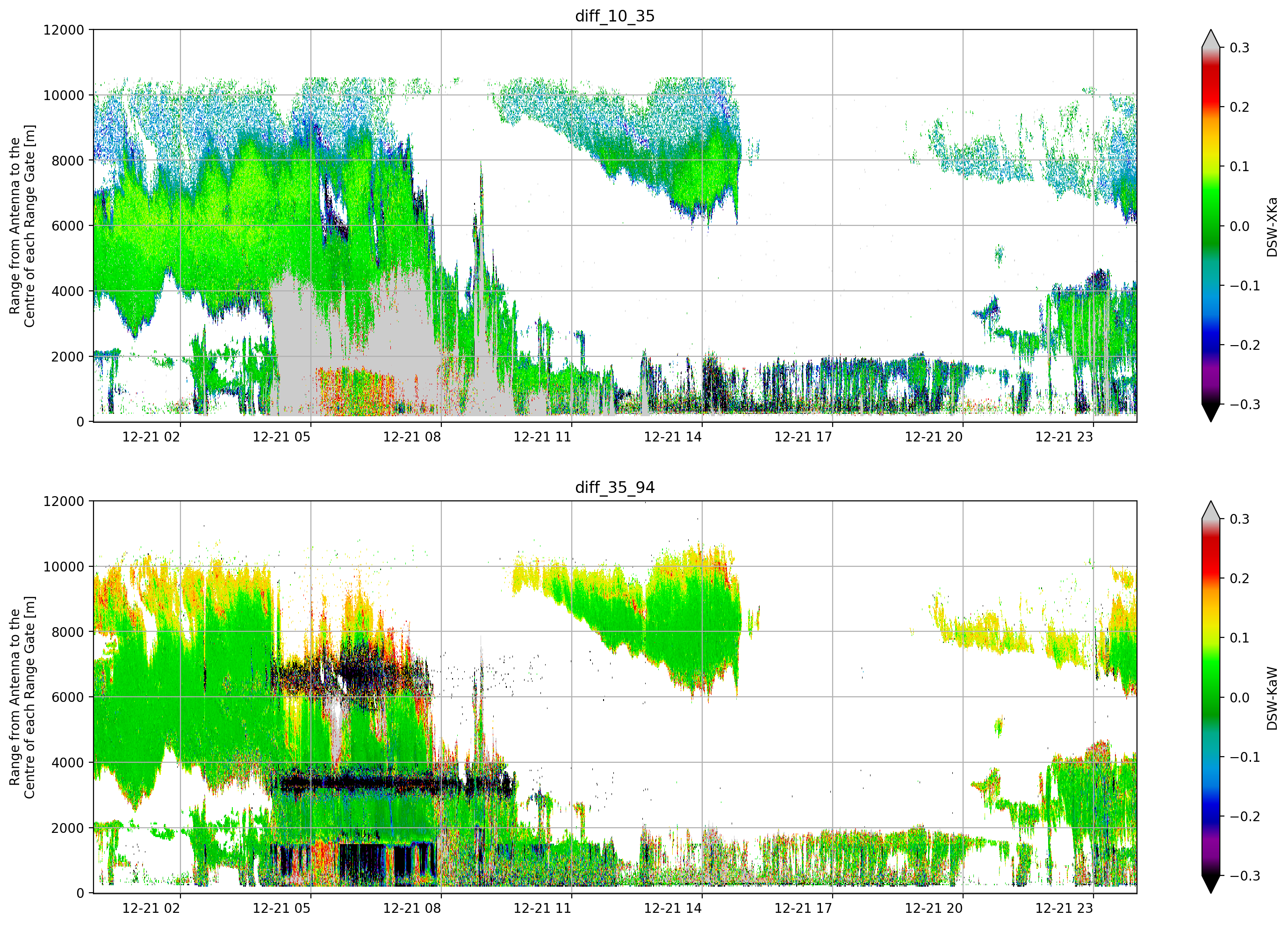Click the '−0.1' tick on the DSW-KaW colorbar

point(1245,758)
